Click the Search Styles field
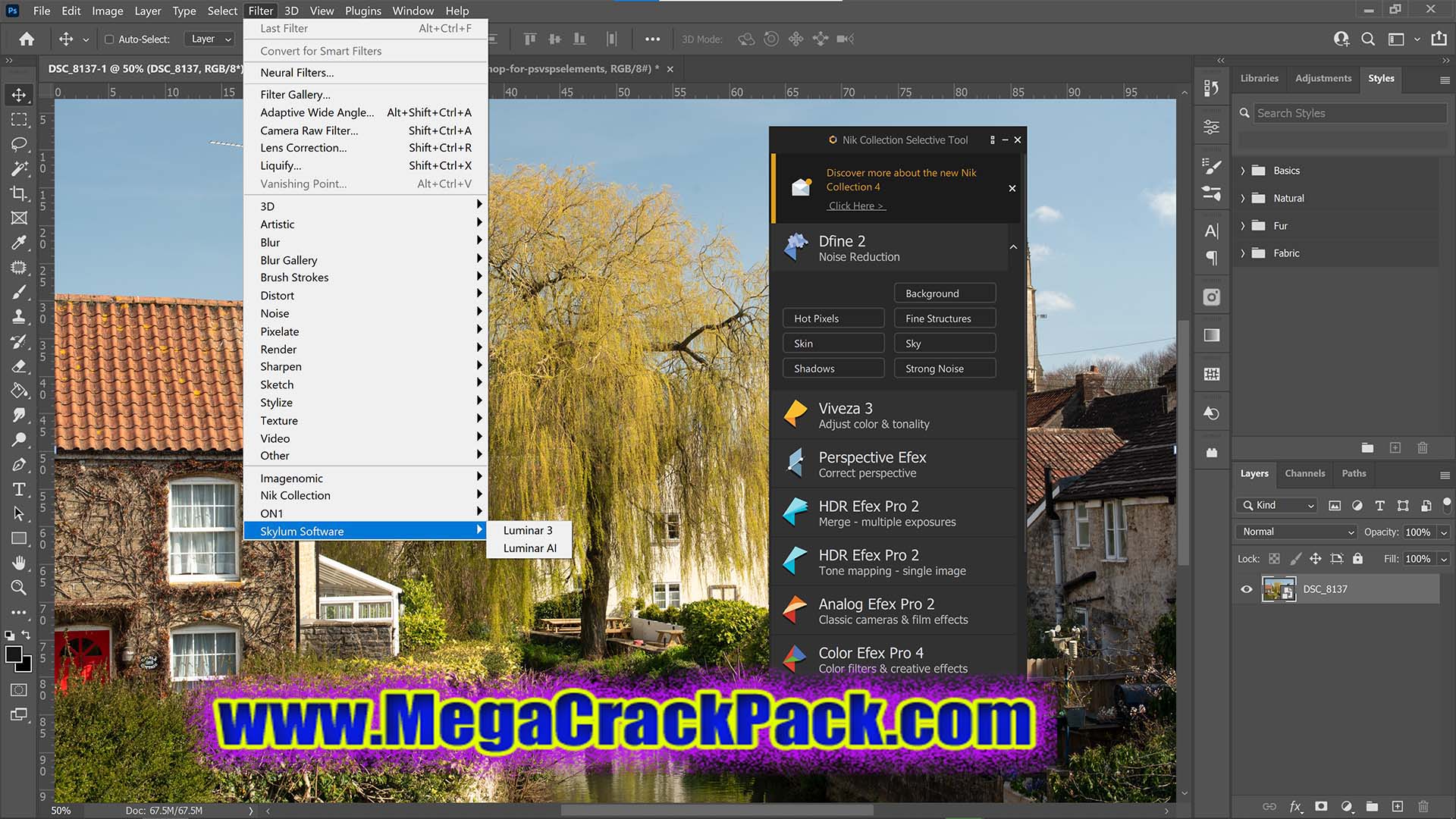The image size is (1456, 819). point(1350,113)
